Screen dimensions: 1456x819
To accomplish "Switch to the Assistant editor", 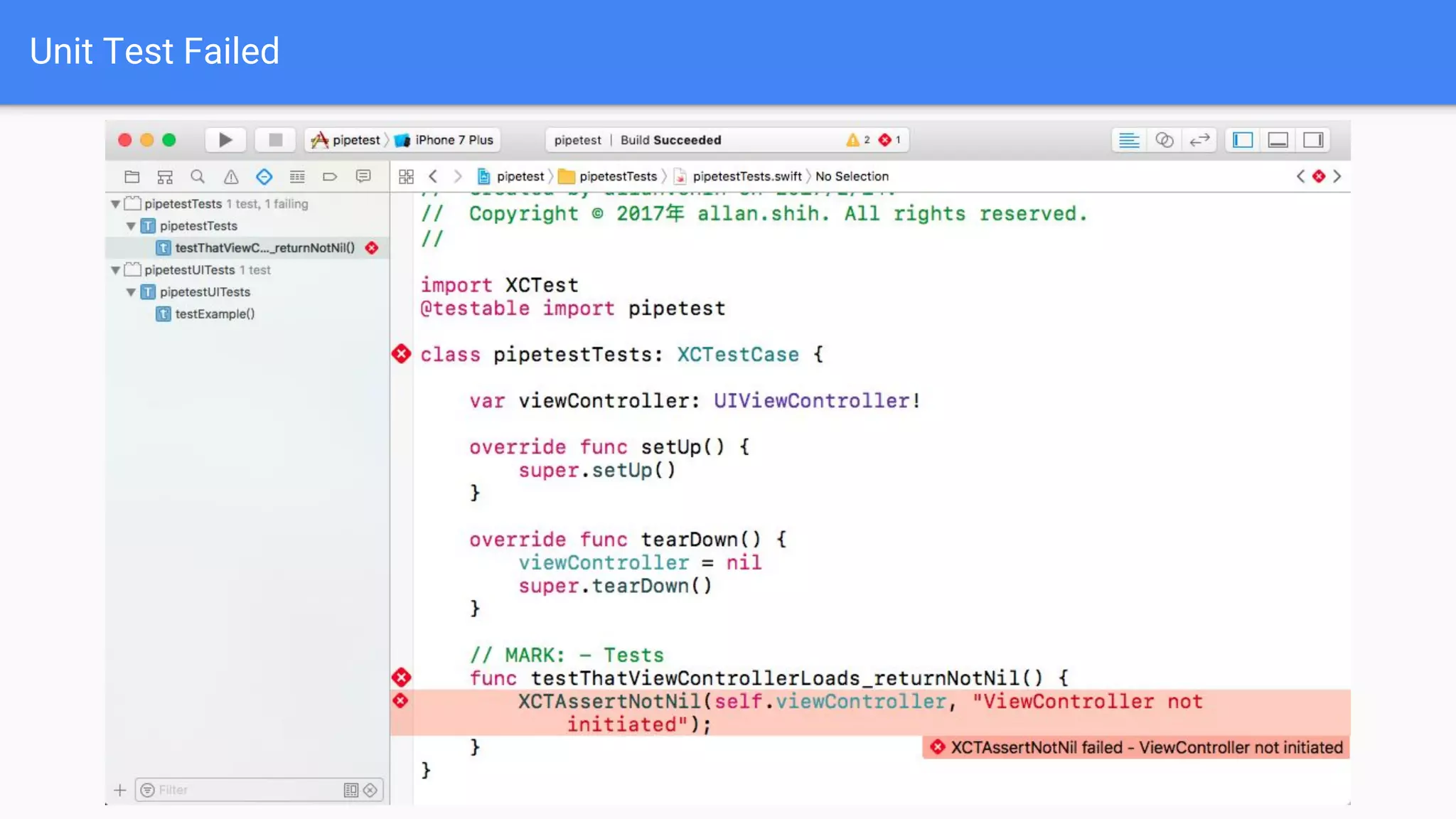I will tap(1164, 140).
